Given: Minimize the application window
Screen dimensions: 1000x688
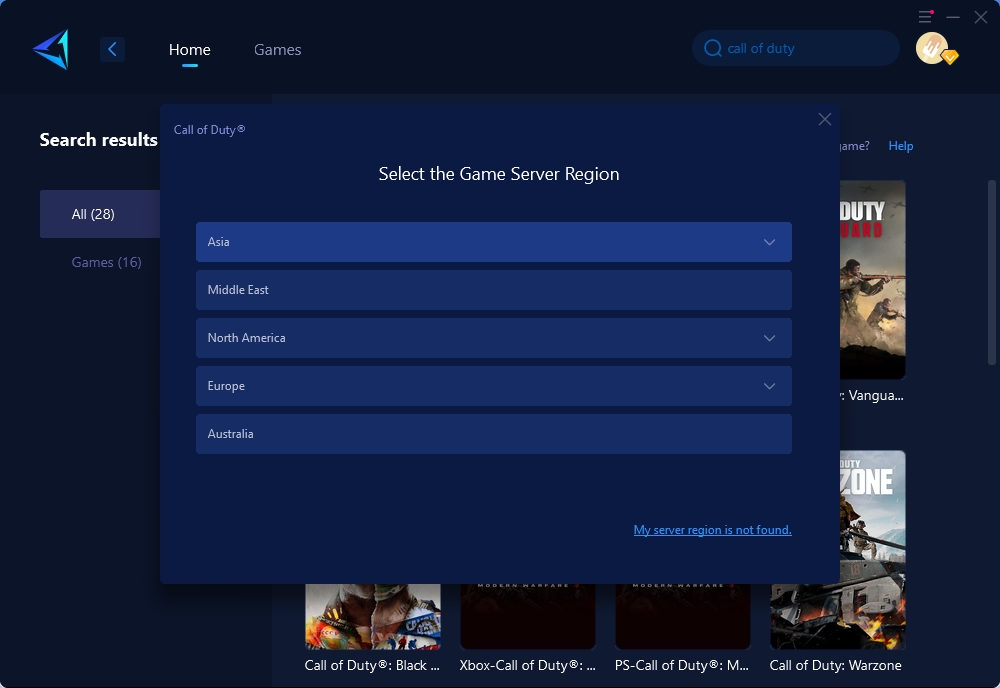Looking at the screenshot, I should click(x=953, y=17).
